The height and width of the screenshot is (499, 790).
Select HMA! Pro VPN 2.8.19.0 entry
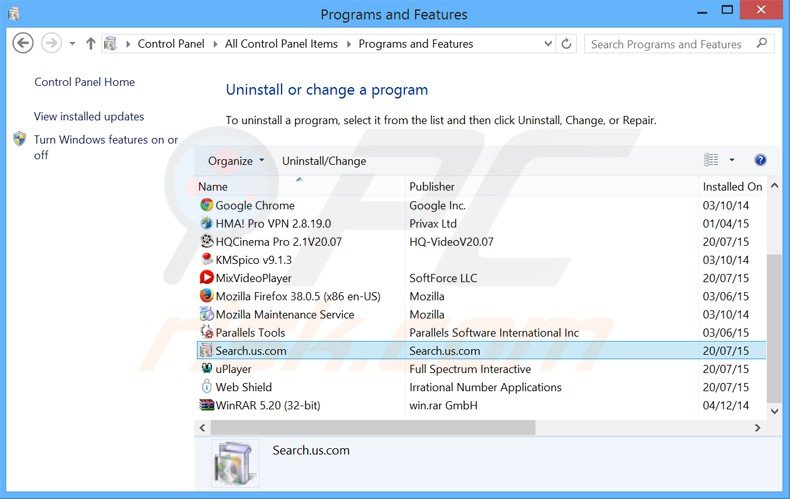click(274, 223)
